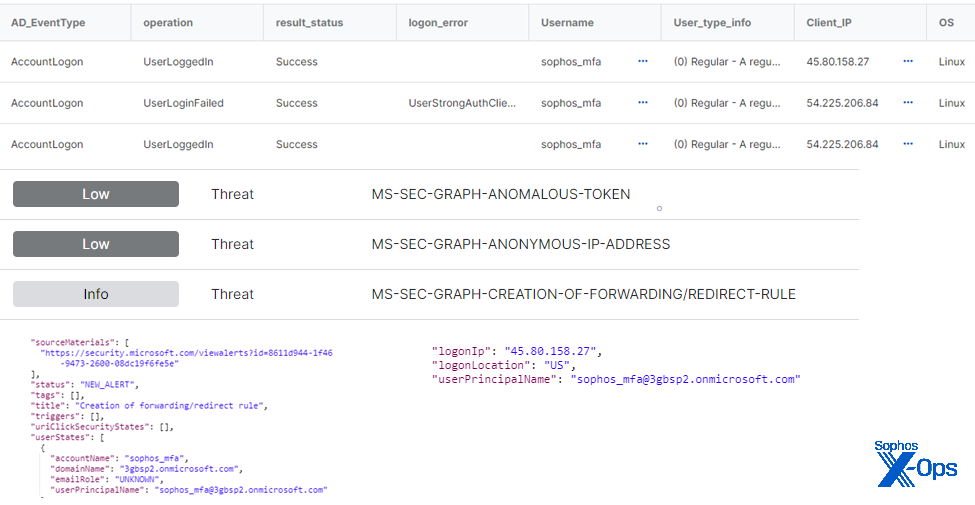The width and height of the screenshot is (975, 505).
Task: Click the result_status column header
Action: (x=309, y=22)
